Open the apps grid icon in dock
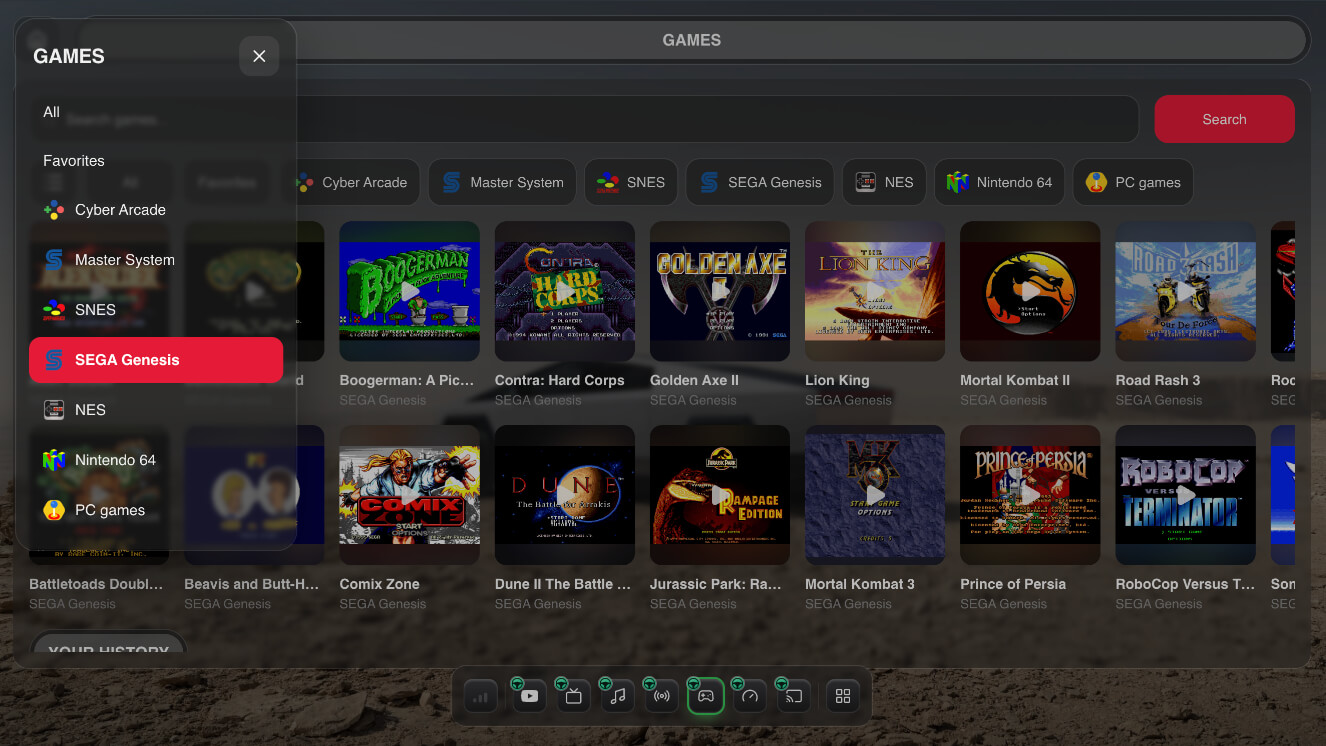 (843, 696)
